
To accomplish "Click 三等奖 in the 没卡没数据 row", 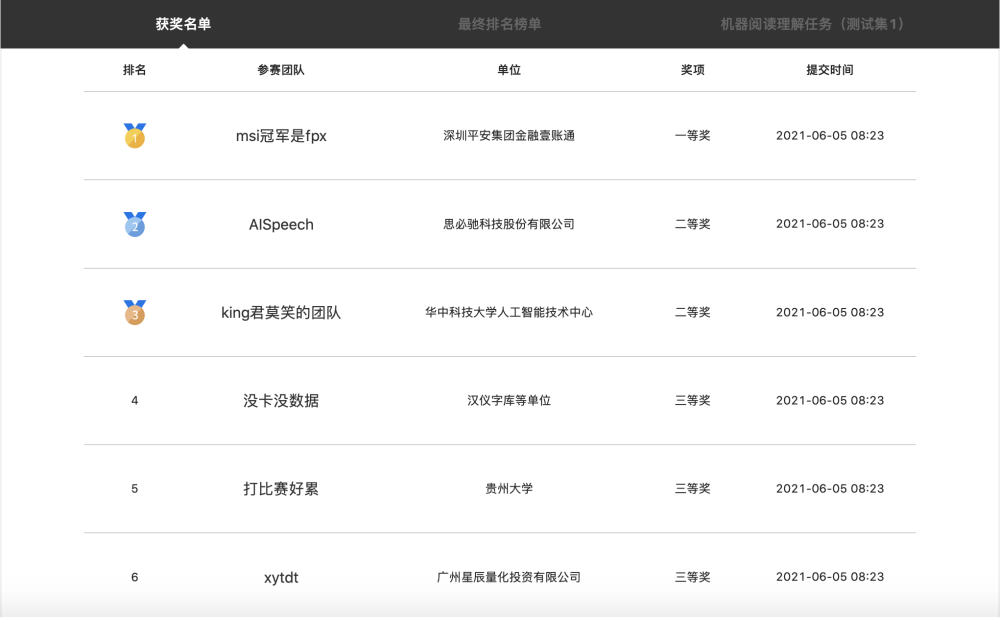I will point(693,400).
